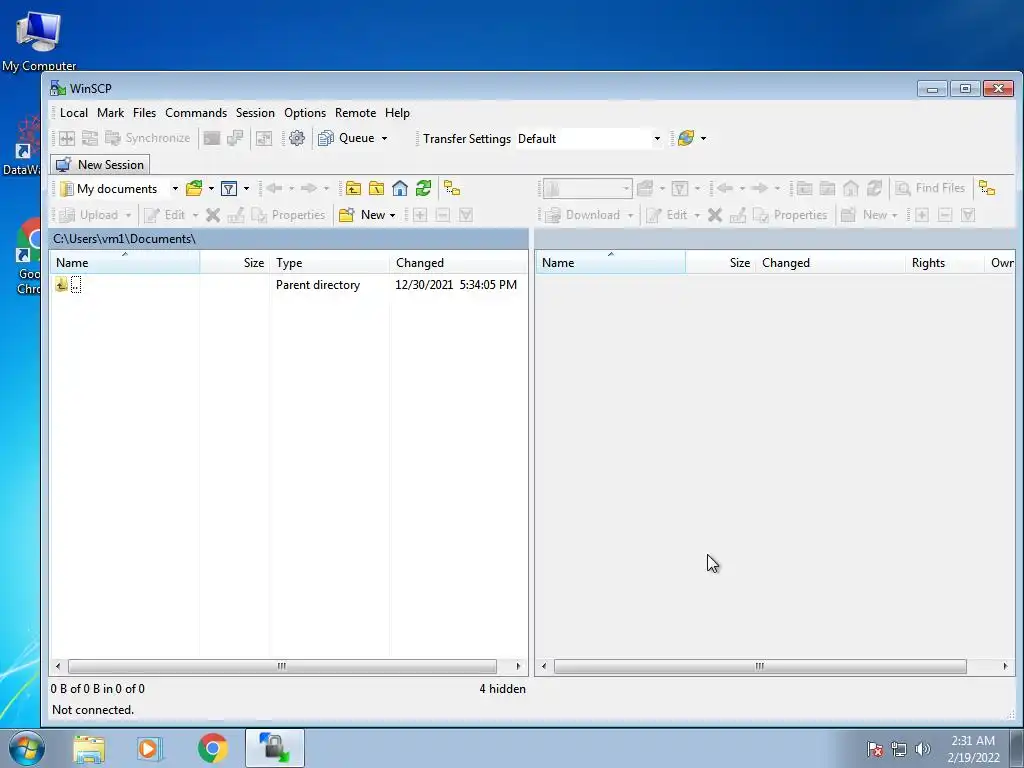Toggle the local directory tree icon
The width and height of the screenshot is (1024, 768).
point(452,189)
